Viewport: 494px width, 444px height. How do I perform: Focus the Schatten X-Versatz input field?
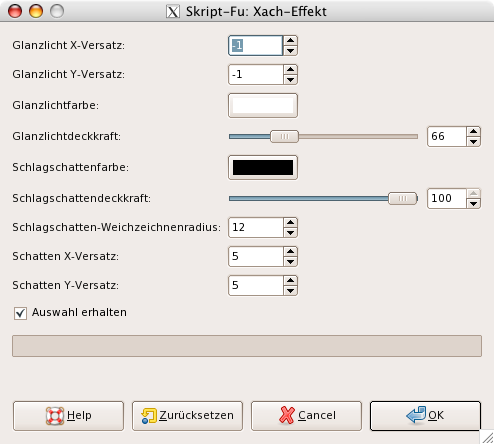point(256,256)
